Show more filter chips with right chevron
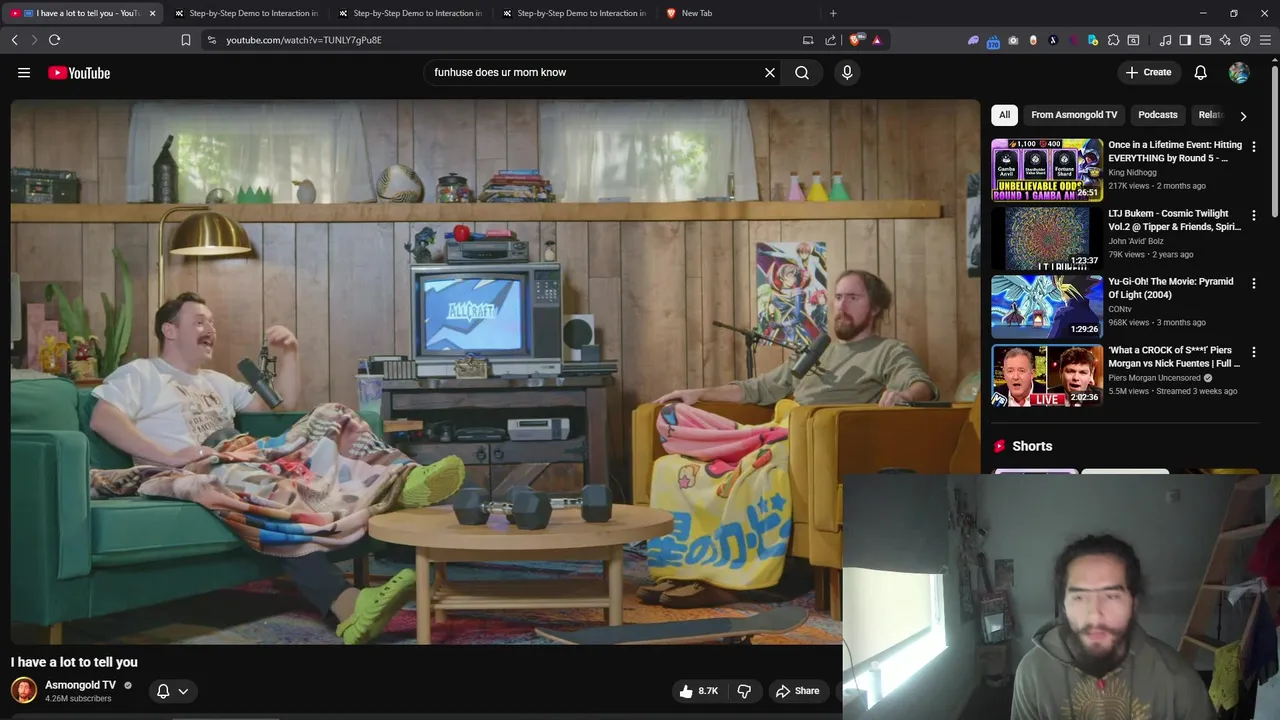This screenshot has width=1280, height=720. (1243, 116)
